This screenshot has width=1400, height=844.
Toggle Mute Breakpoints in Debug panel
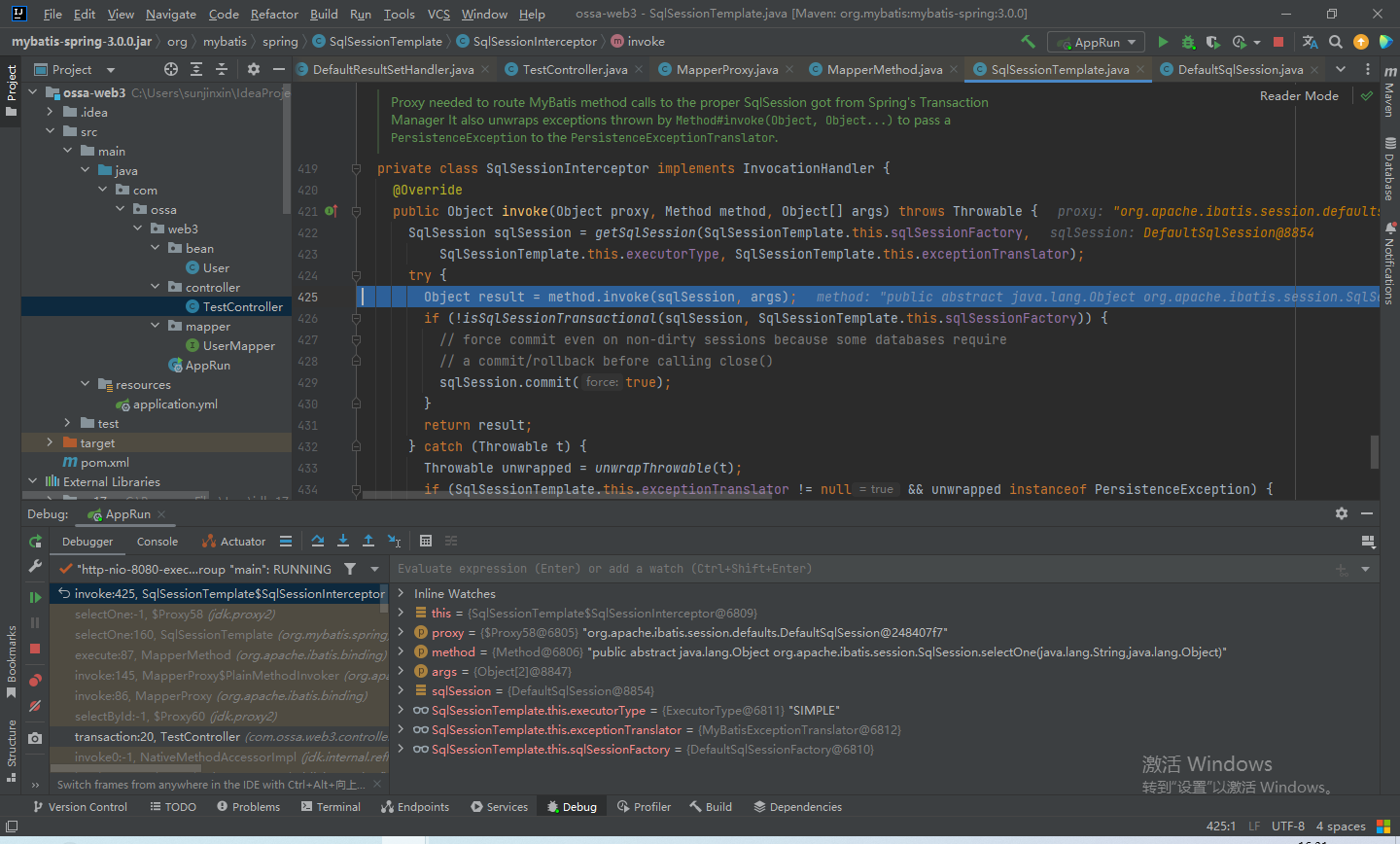point(35,706)
